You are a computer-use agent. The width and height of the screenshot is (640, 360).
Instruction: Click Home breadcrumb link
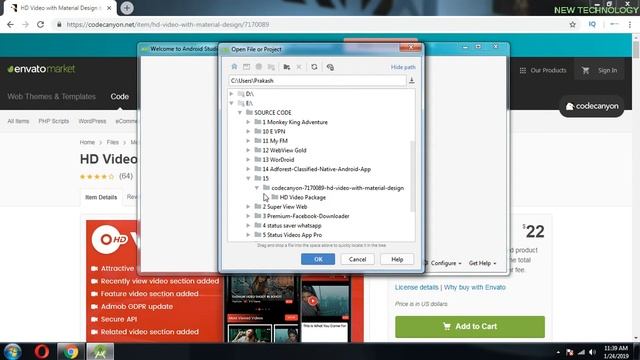(x=87, y=142)
